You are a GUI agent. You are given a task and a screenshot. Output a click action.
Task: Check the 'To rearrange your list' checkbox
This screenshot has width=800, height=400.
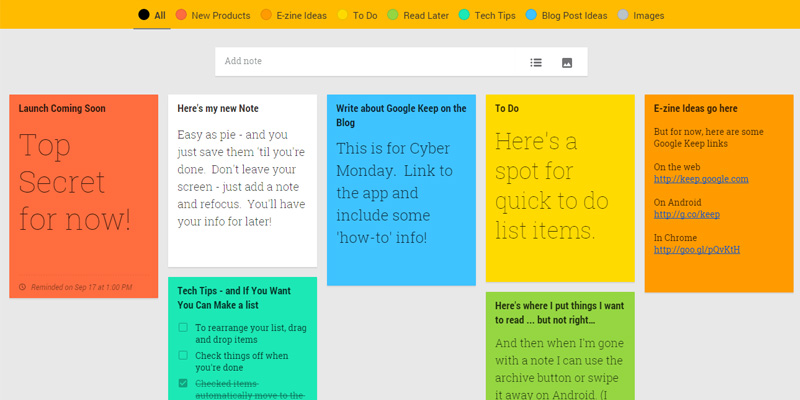[x=183, y=328]
